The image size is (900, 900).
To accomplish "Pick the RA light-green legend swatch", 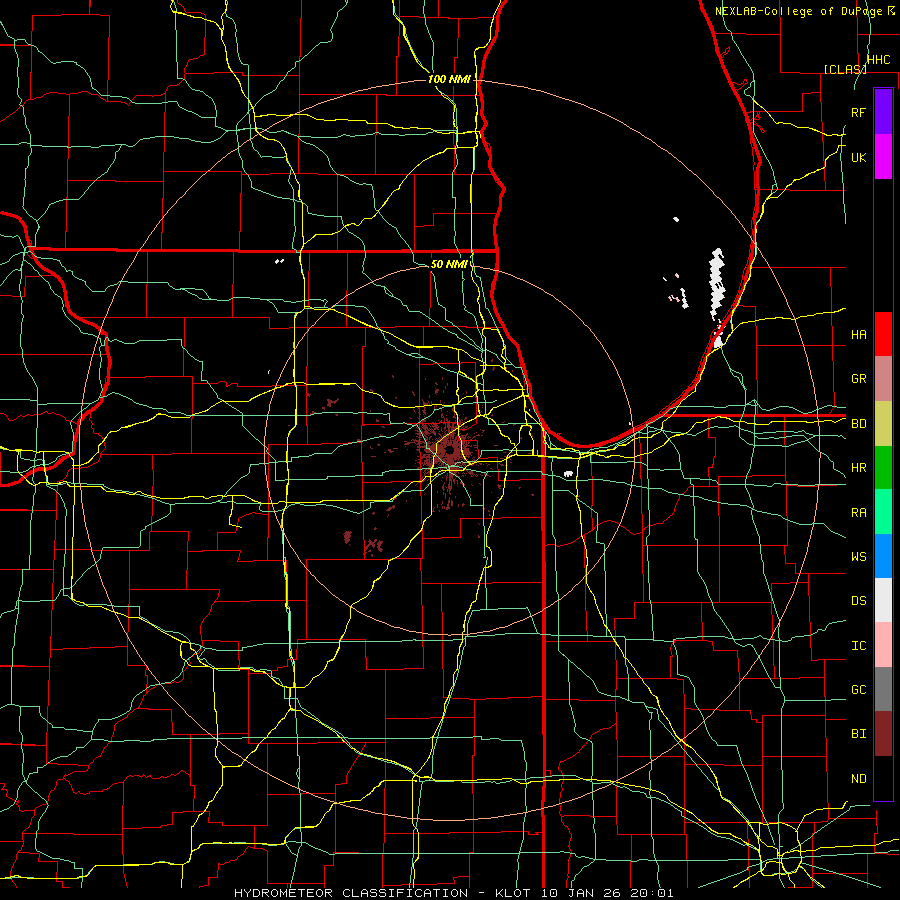I will click(x=883, y=512).
